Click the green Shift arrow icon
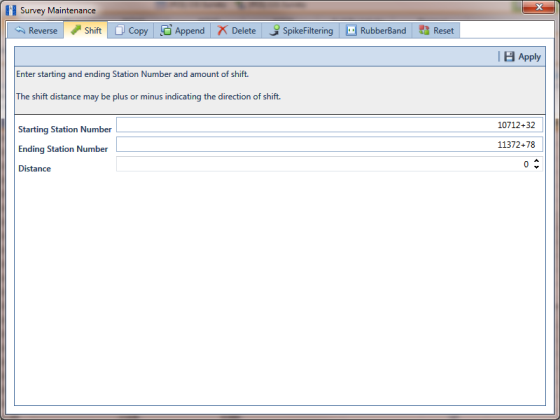The image size is (560, 420). click(76, 30)
